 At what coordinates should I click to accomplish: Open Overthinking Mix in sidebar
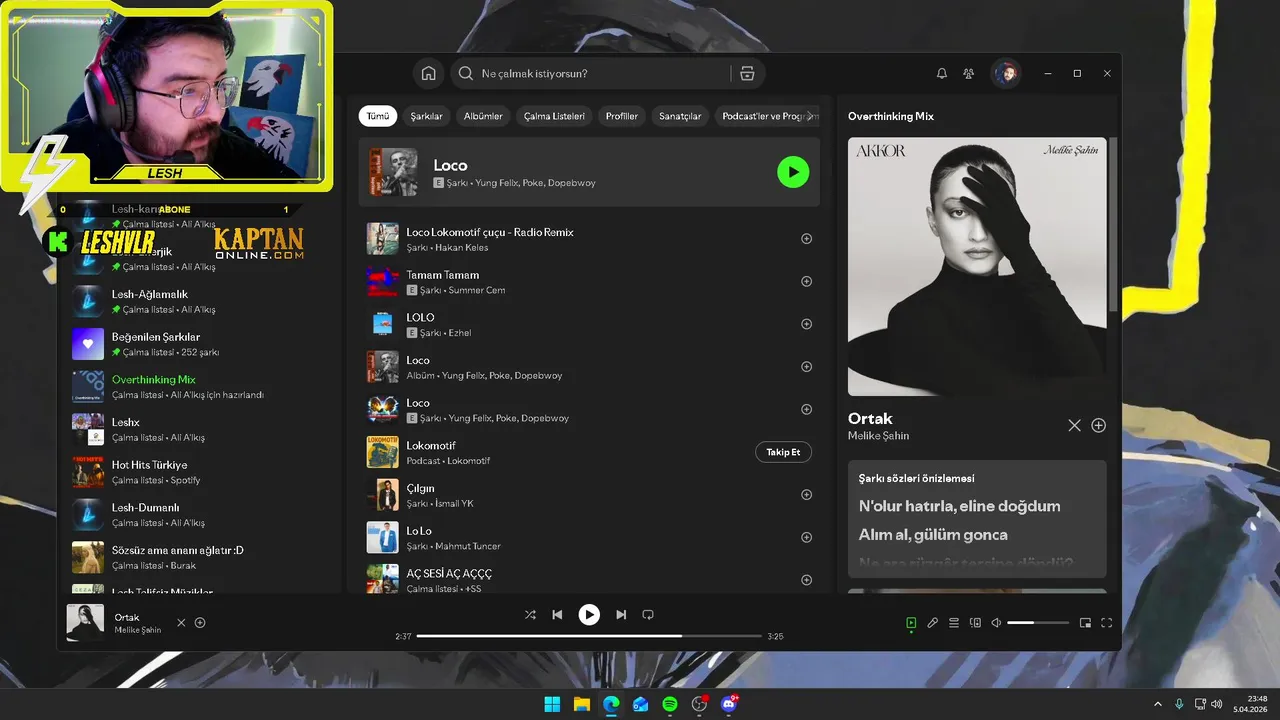pos(199,387)
